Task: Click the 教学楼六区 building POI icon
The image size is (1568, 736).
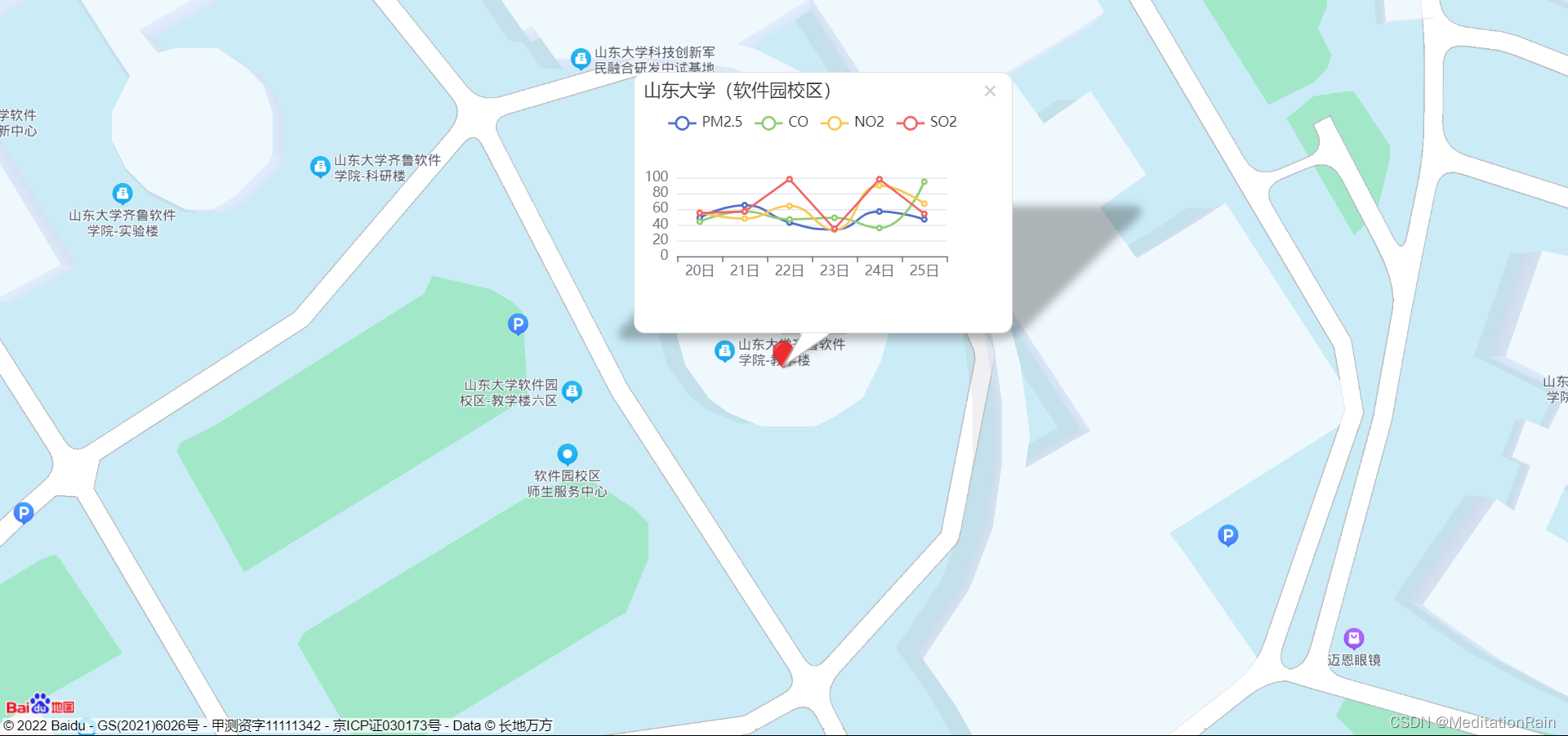Action: [x=572, y=391]
